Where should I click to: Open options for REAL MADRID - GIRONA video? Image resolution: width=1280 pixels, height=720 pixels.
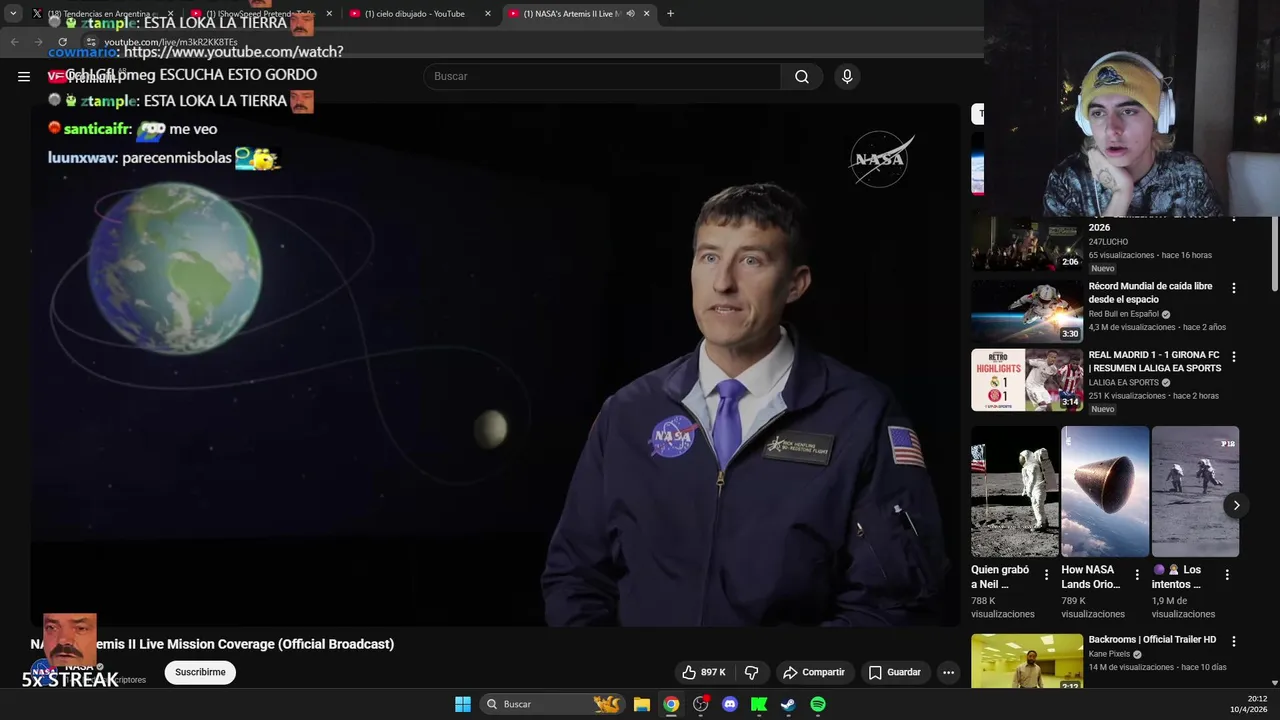pyautogui.click(x=1234, y=356)
